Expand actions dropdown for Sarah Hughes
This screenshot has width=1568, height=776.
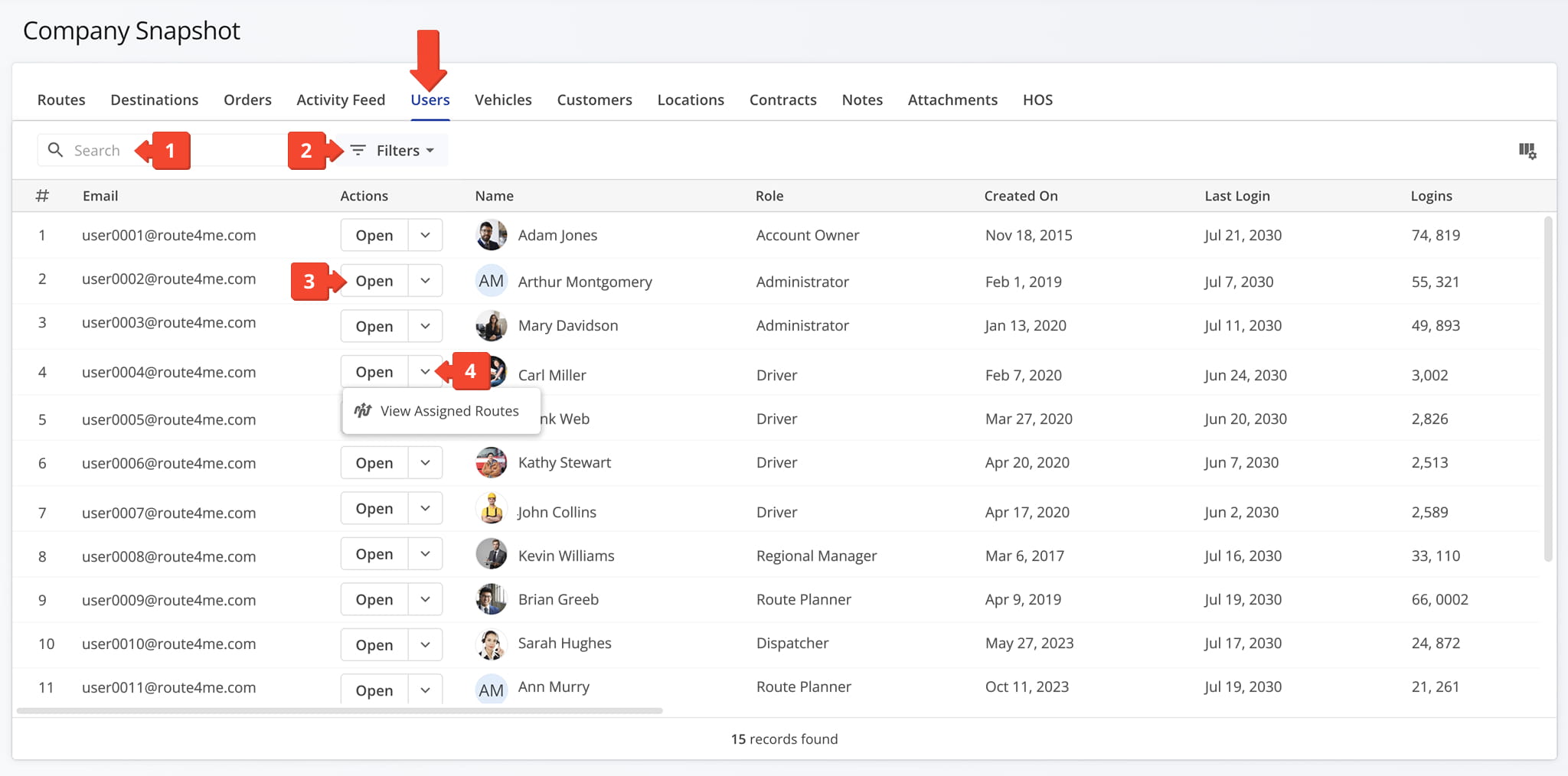click(x=426, y=644)
